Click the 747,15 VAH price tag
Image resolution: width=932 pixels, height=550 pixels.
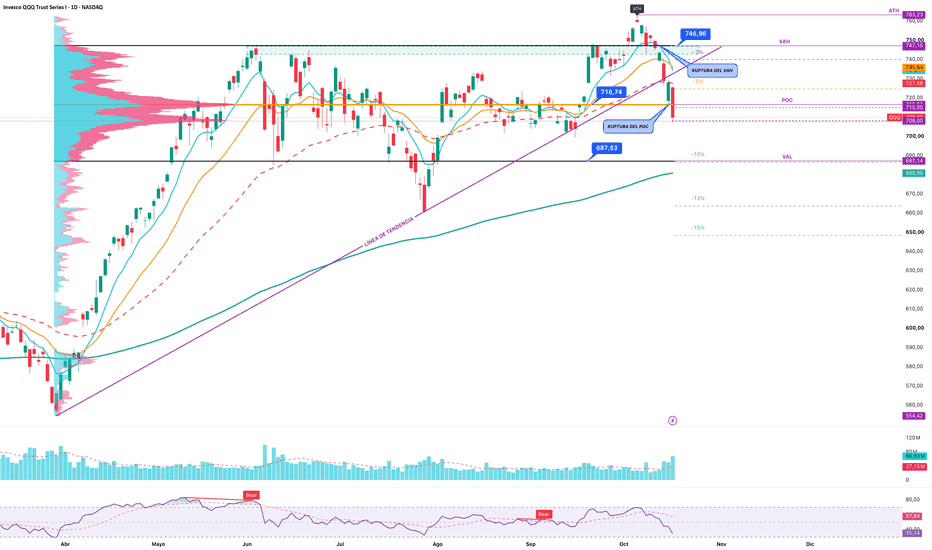(913, 46)
